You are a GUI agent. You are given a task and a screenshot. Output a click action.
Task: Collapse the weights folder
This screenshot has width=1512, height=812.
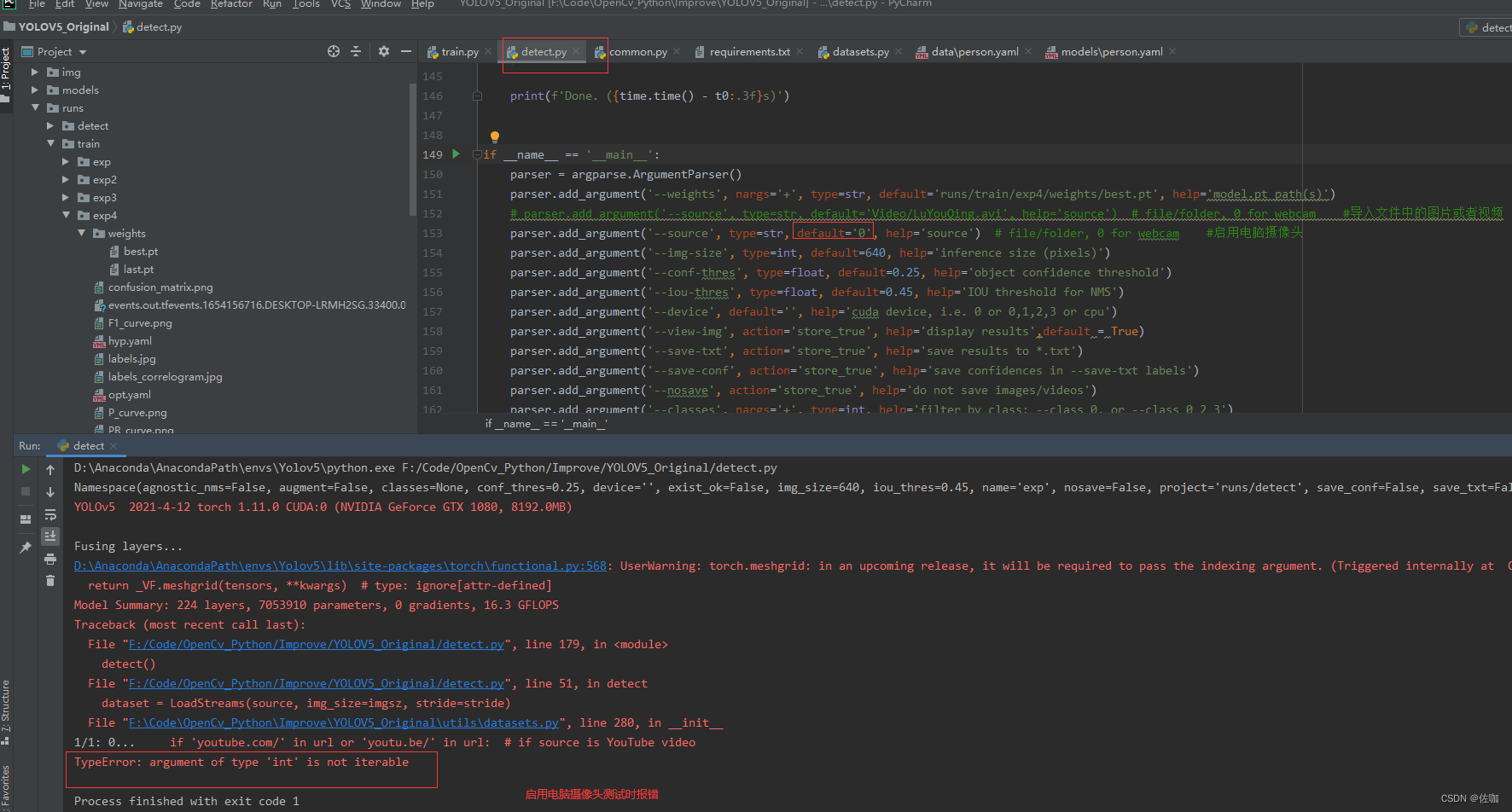click(x=81, y=234)
